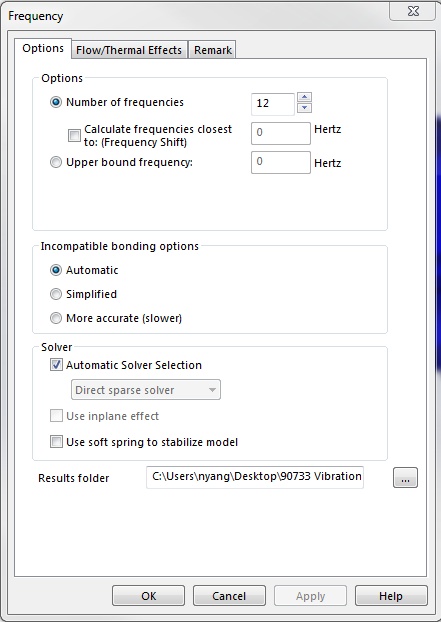Confirm settings with OK button
The width and height of the screenshot is (441, 622).
tap(148, 596)
